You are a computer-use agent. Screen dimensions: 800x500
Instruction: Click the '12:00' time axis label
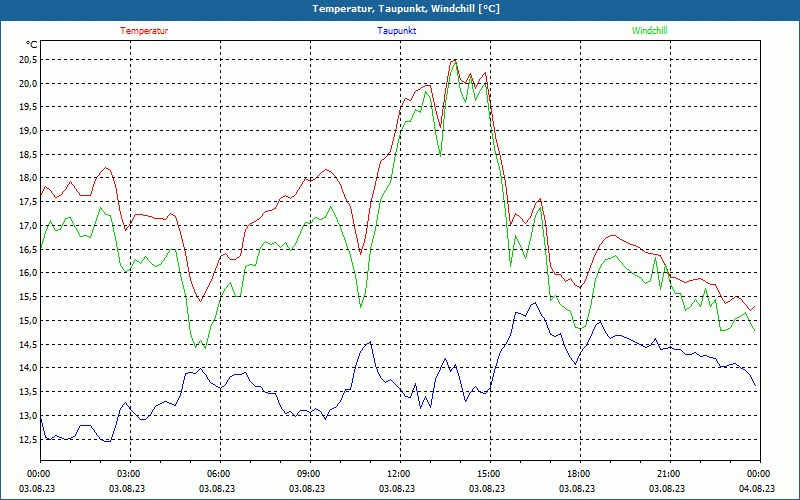pyautogui.click(x=400, y=473)
